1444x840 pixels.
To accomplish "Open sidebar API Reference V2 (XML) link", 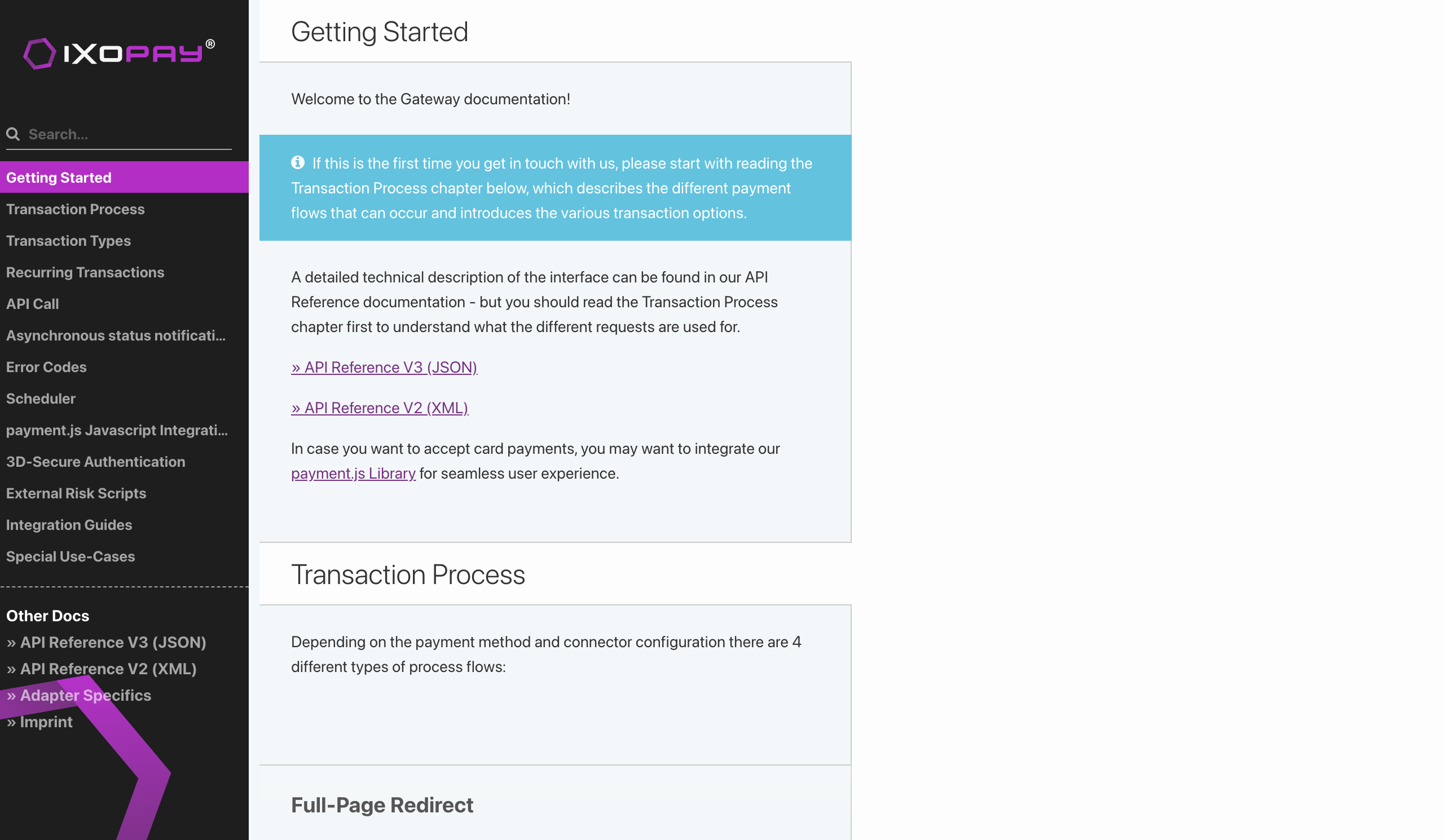I will tap(102, 668).
